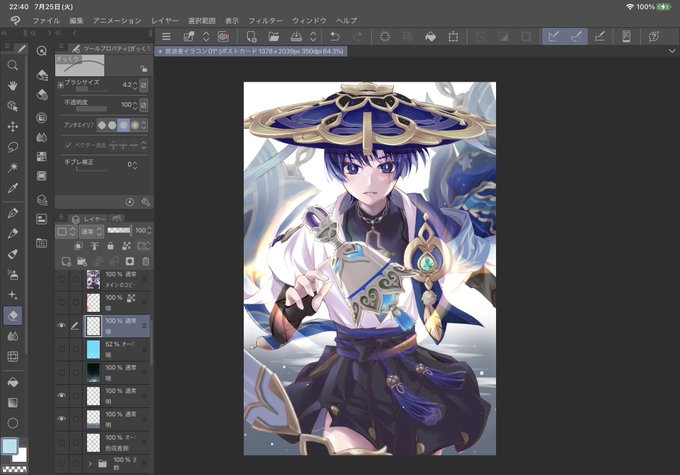The height and width of the screenshot is (475, 680).
Task: Select the Pen tool
Action: pos(13,213)
